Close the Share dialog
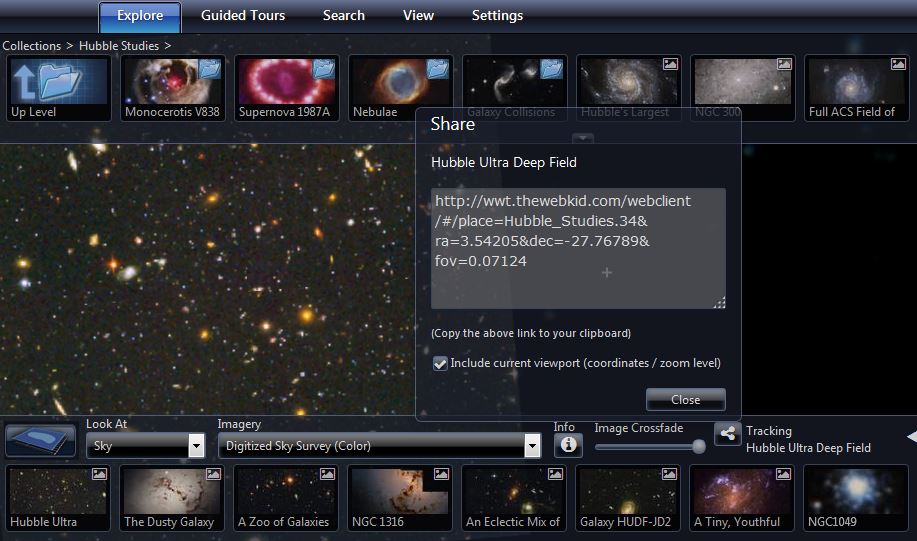 685,400
